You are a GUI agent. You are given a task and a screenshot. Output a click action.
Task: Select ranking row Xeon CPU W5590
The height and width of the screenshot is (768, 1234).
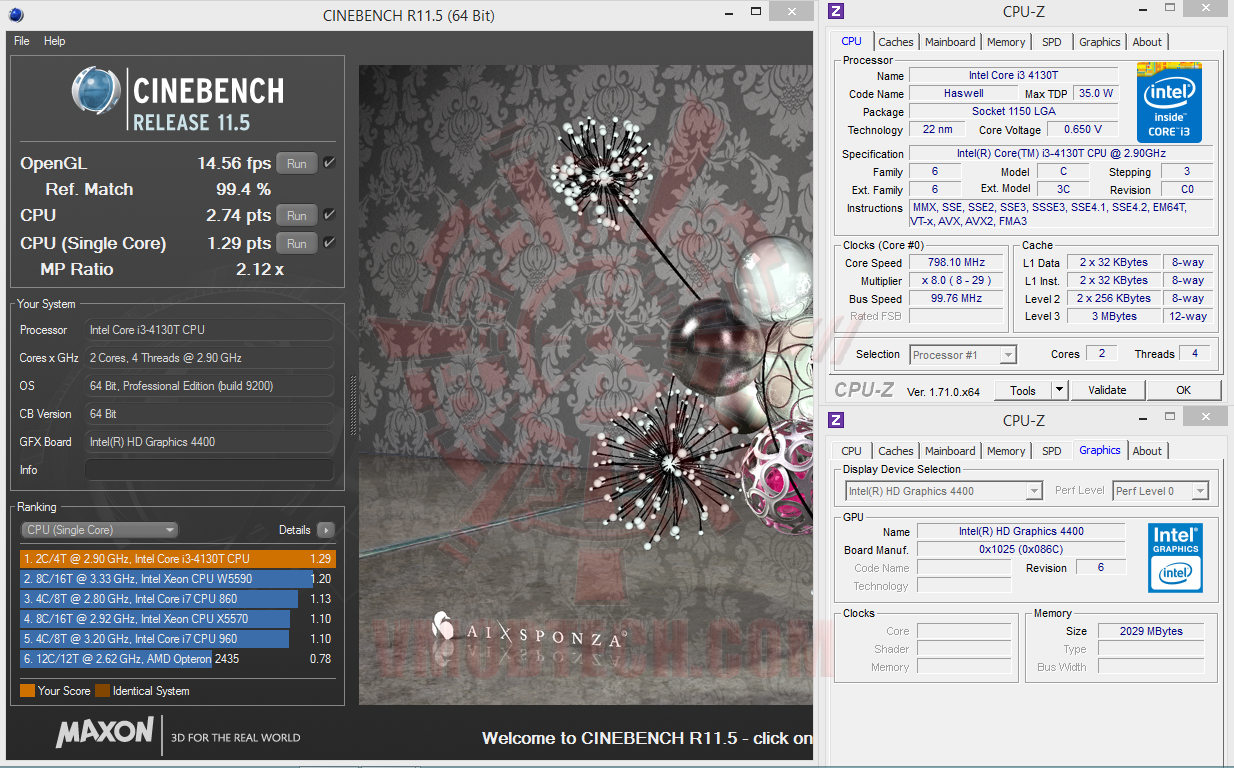pos(177,579)
